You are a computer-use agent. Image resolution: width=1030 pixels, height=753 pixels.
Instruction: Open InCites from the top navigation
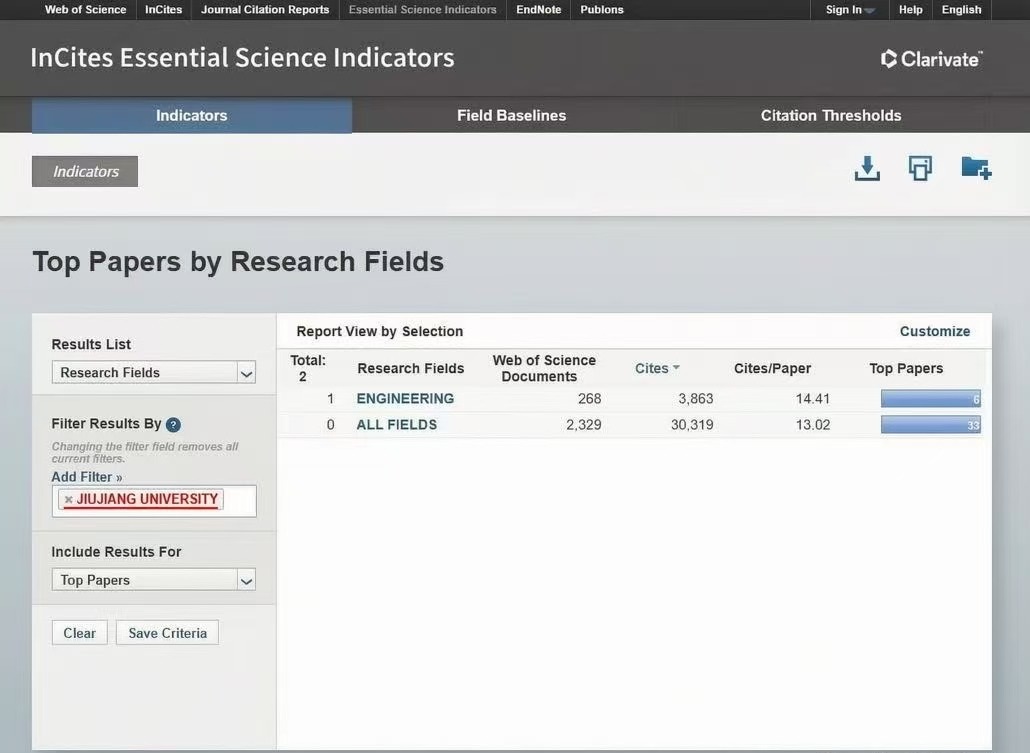(164, 10)
